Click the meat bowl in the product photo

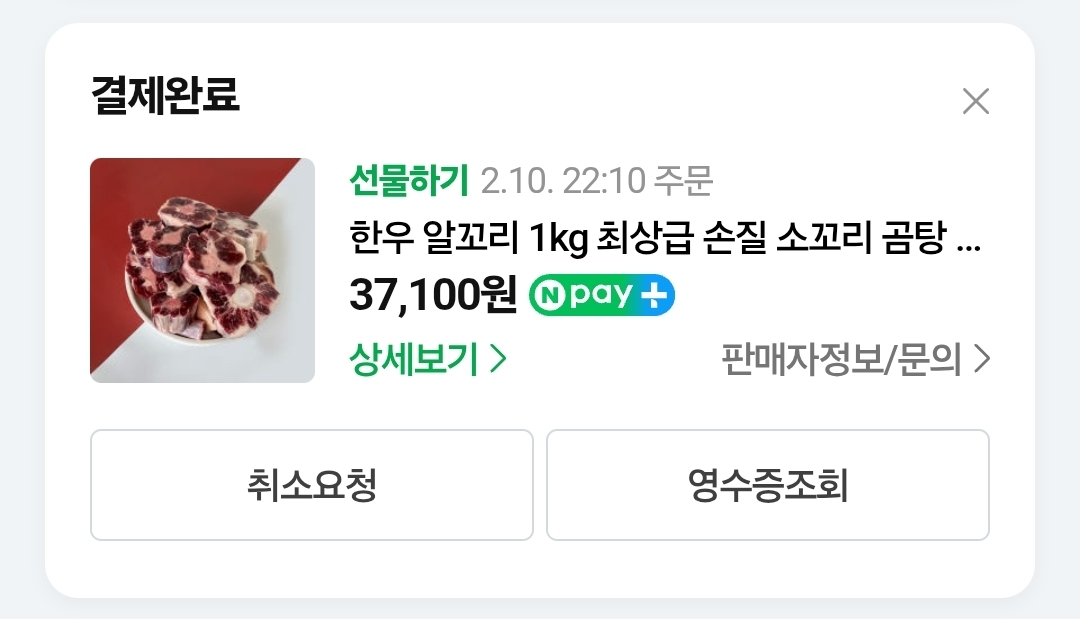tap(201, 272)
